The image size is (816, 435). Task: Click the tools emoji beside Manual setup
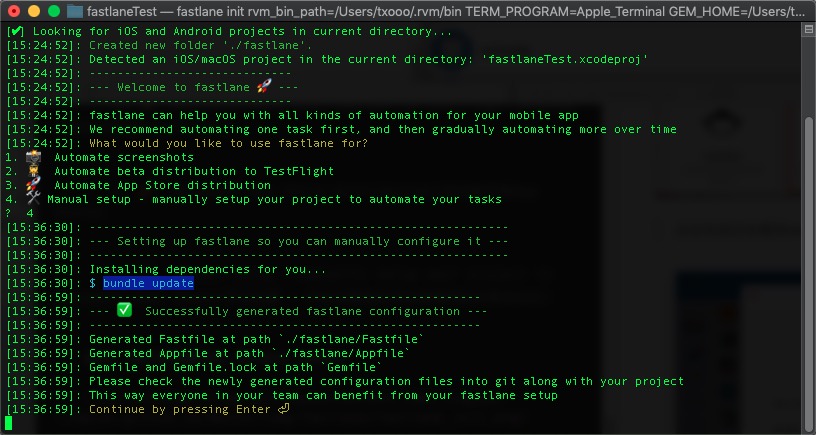click(33, 198)
